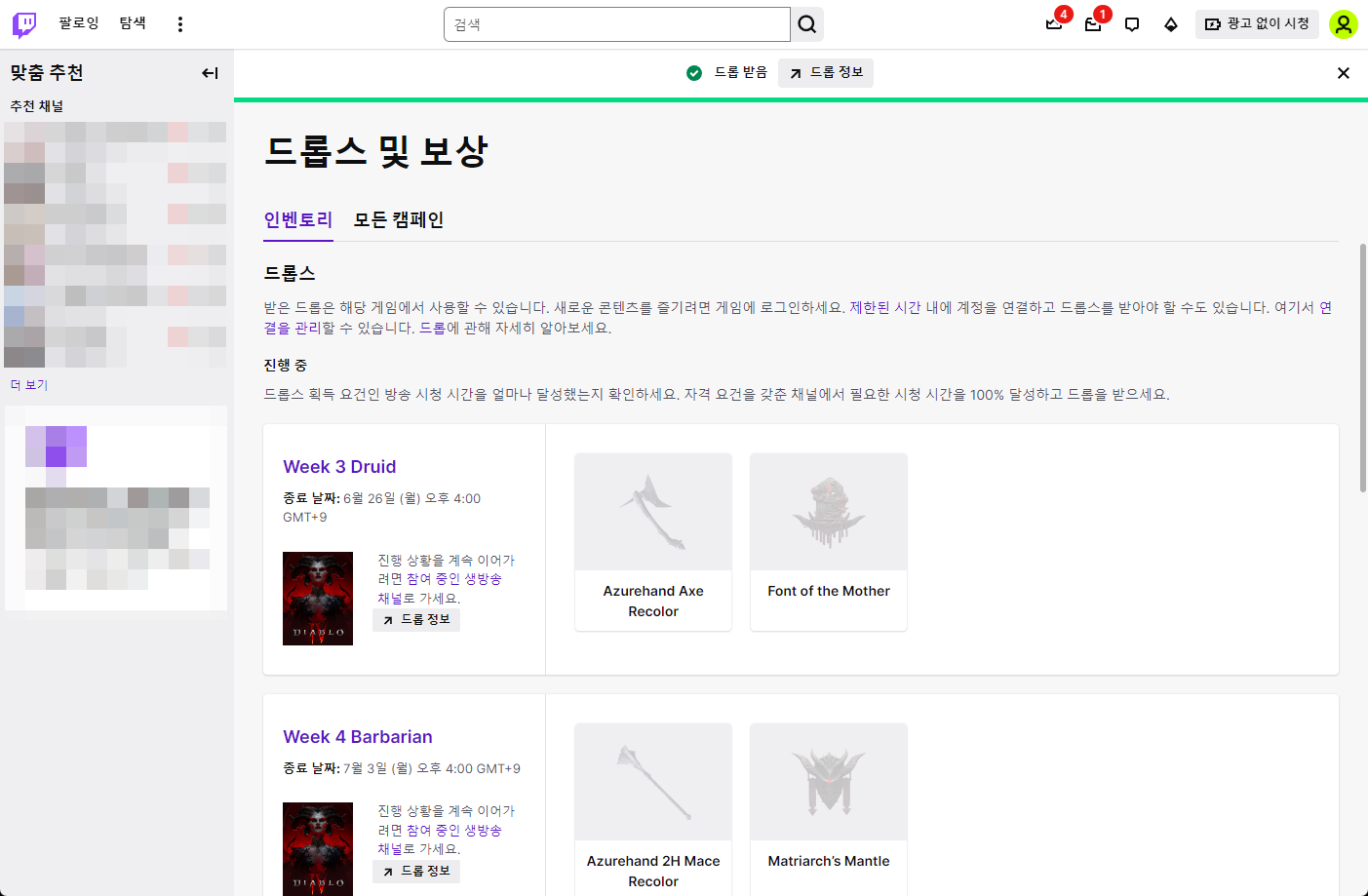The height and width of the screenshot is (896, 1368).
Task: Collapse the 맞춤 추천 sidebar
Action: click(x=210, y=73)
